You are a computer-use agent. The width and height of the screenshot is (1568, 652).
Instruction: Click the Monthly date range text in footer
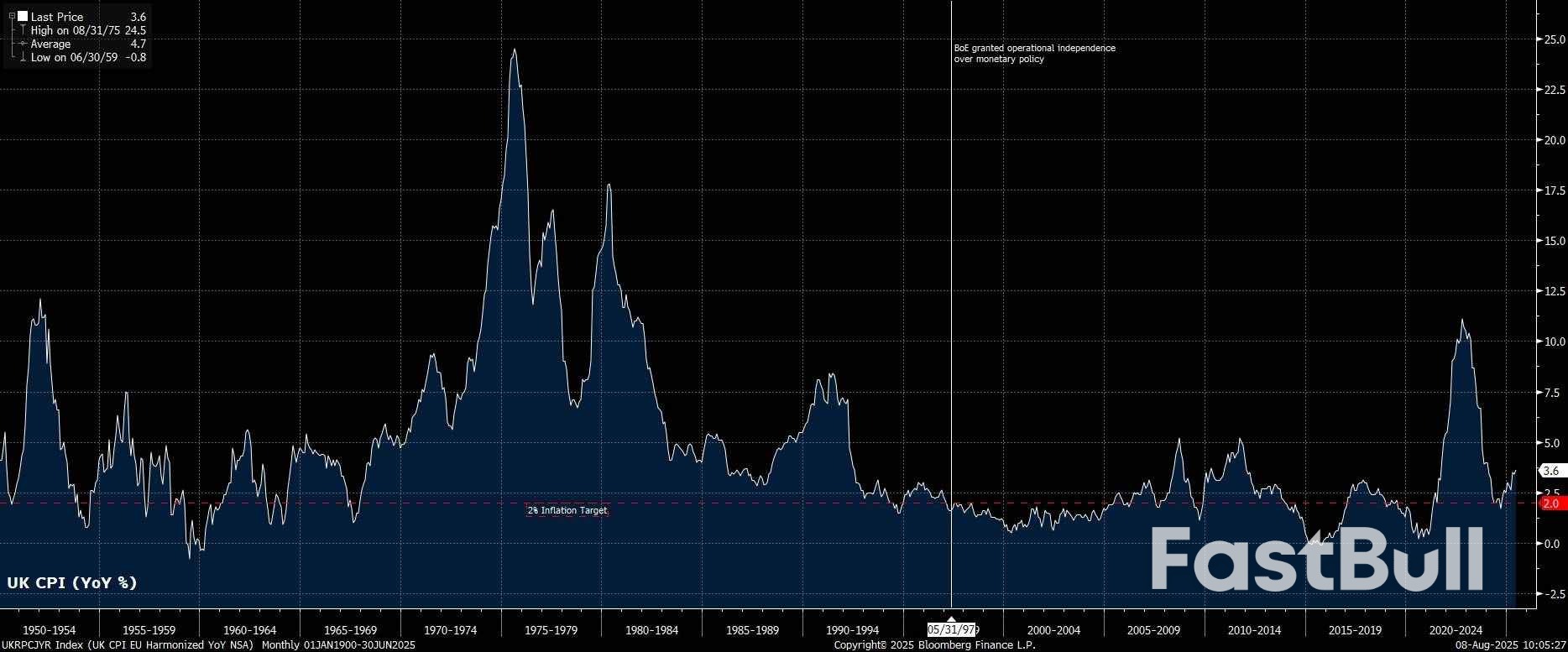[x=338, y=645]
